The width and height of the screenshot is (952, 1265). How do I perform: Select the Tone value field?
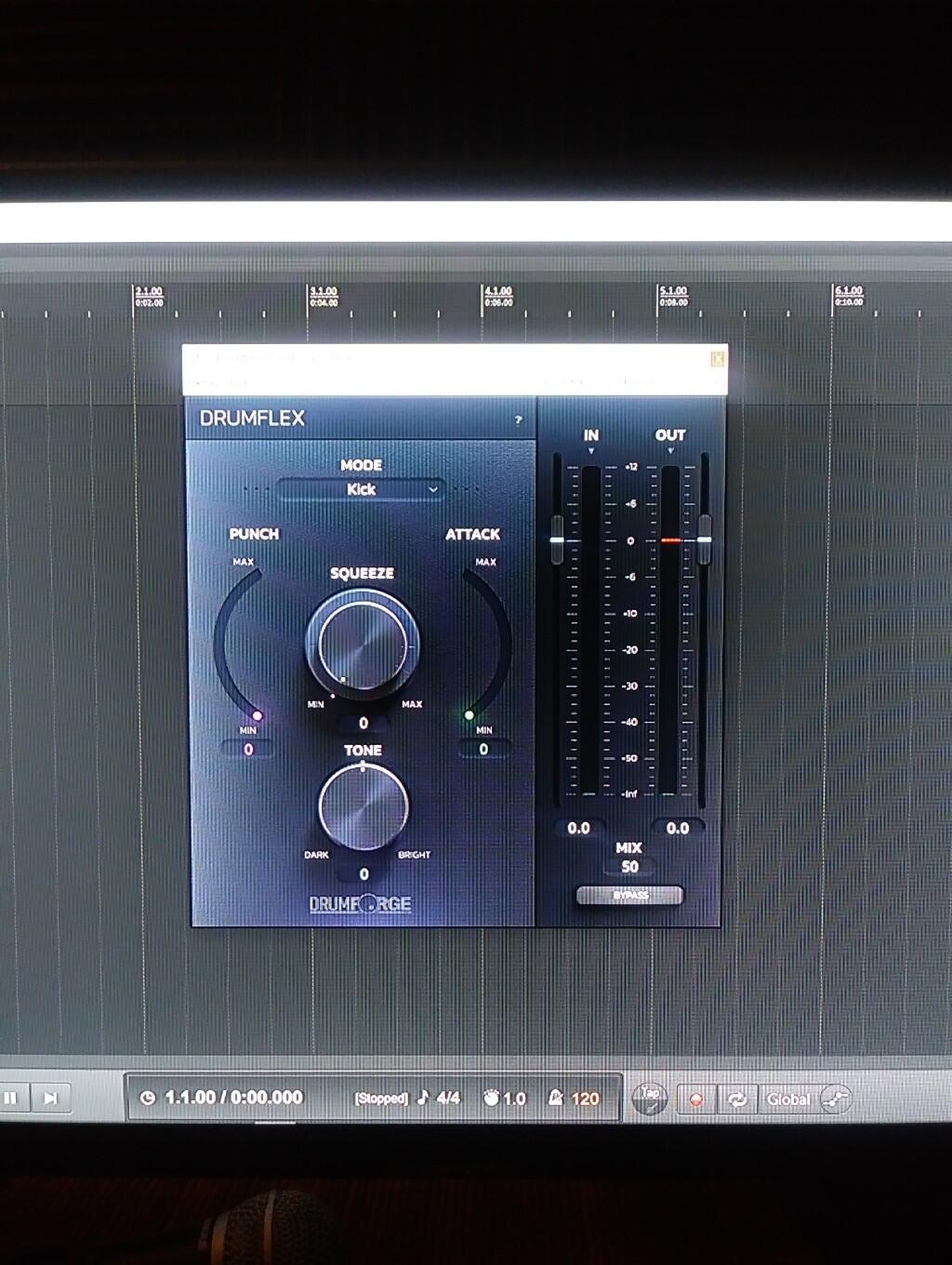(x=364, y=873)
